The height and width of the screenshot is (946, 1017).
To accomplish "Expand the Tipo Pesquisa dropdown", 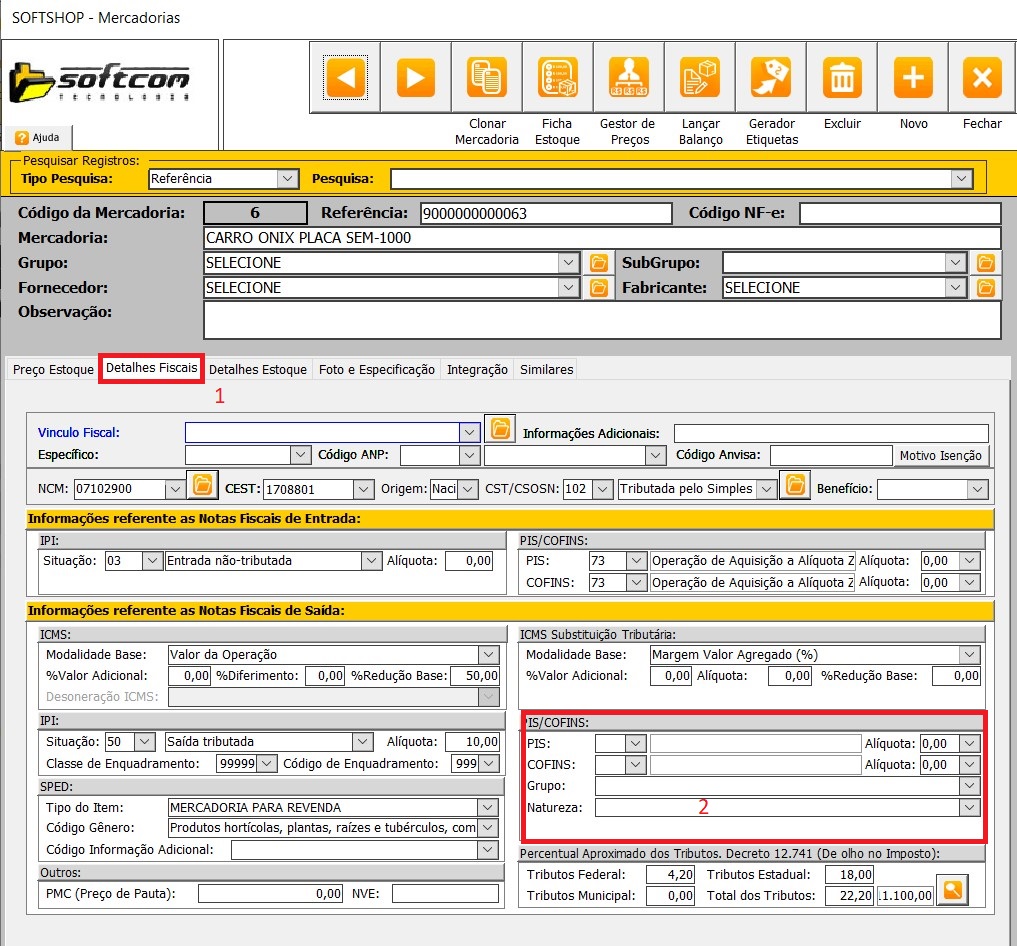I will (x=288, y=179).
